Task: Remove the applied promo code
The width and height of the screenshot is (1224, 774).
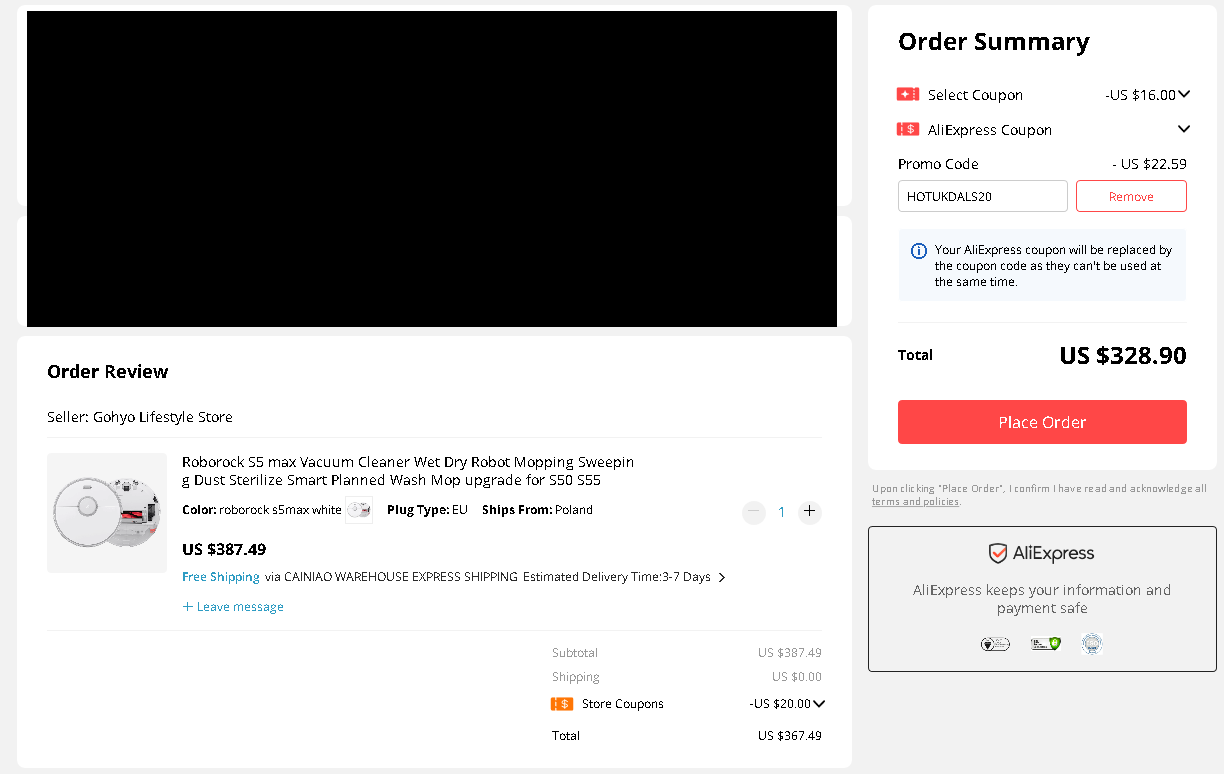Action: [x=1131, y=197]
